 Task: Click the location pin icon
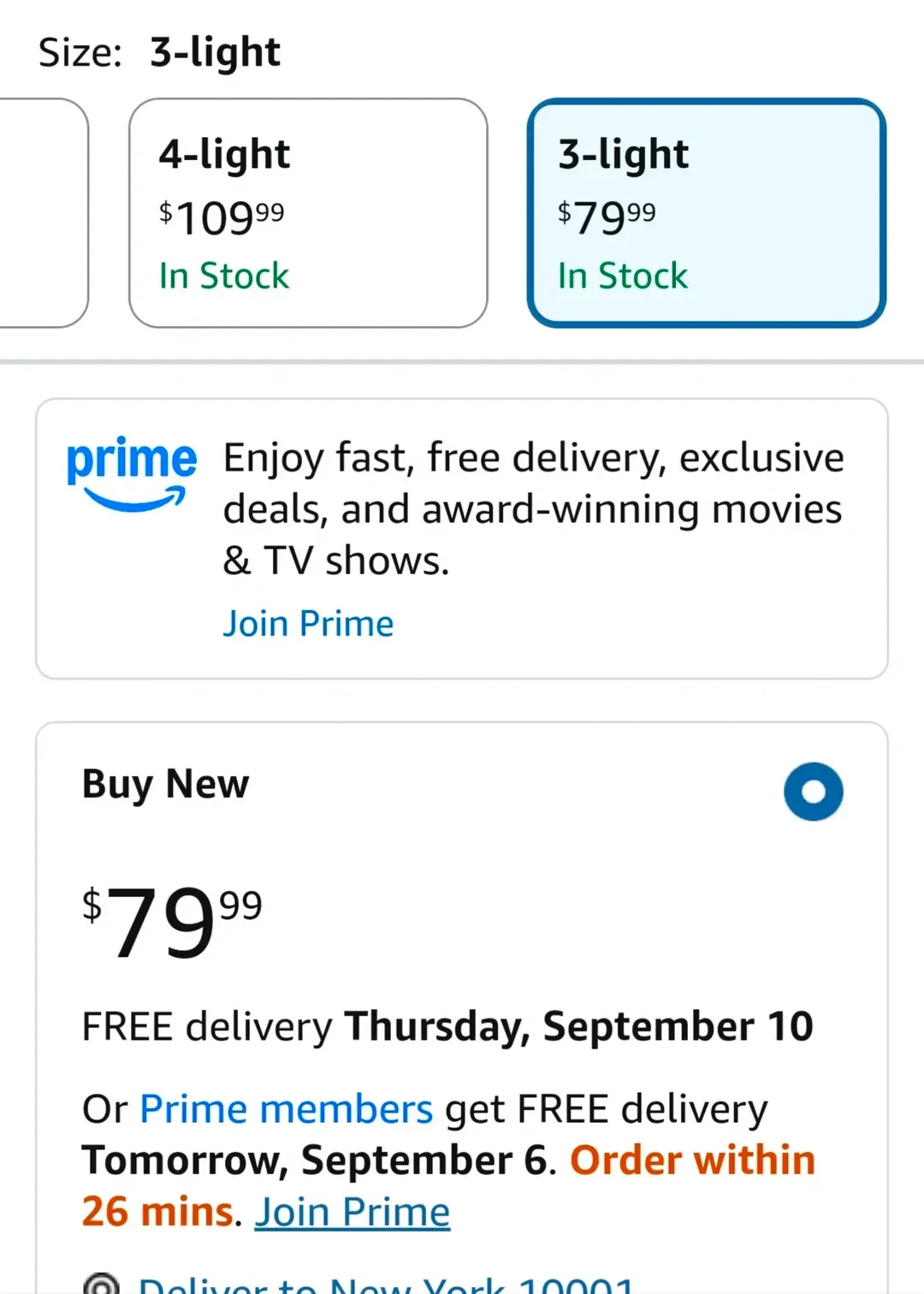point(101,1284)
